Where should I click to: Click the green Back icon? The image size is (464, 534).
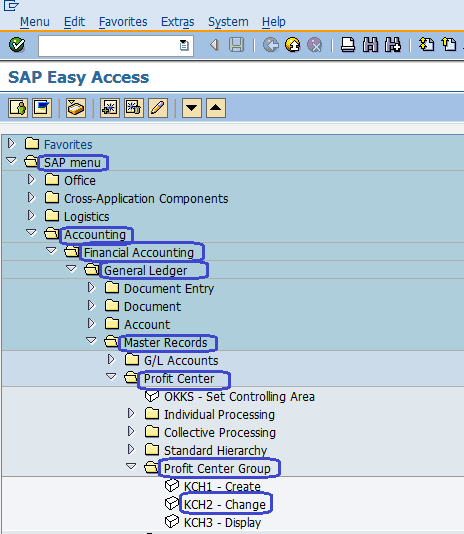271,45
